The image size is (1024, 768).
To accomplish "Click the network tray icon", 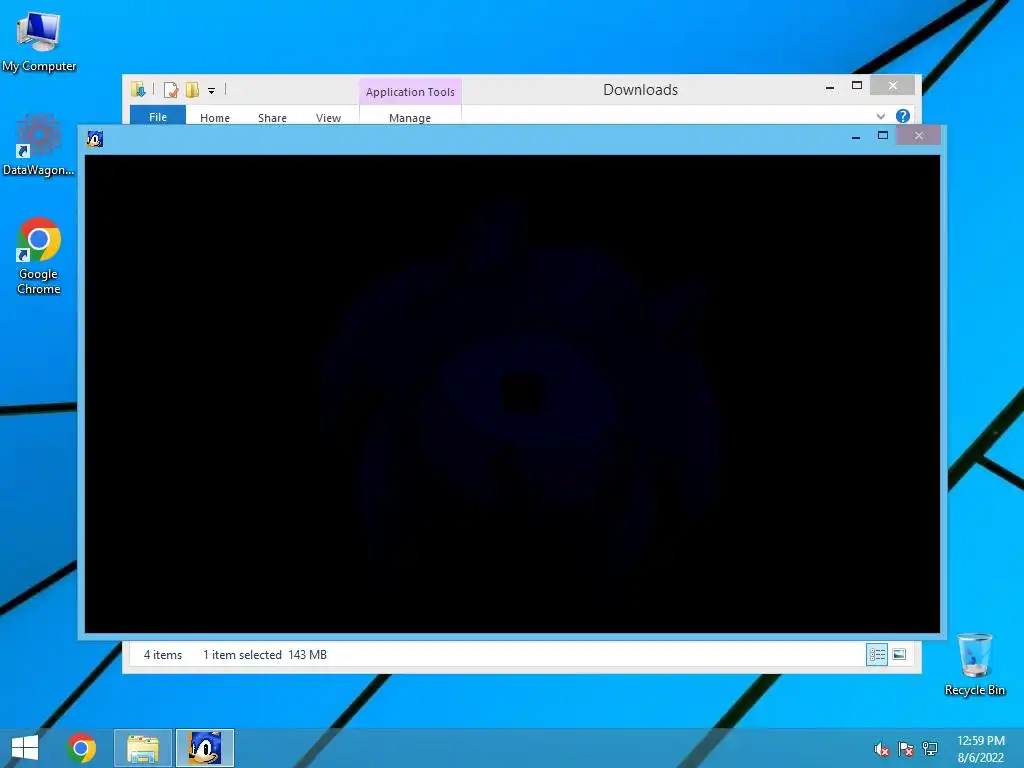I will (x=930, y=749).
